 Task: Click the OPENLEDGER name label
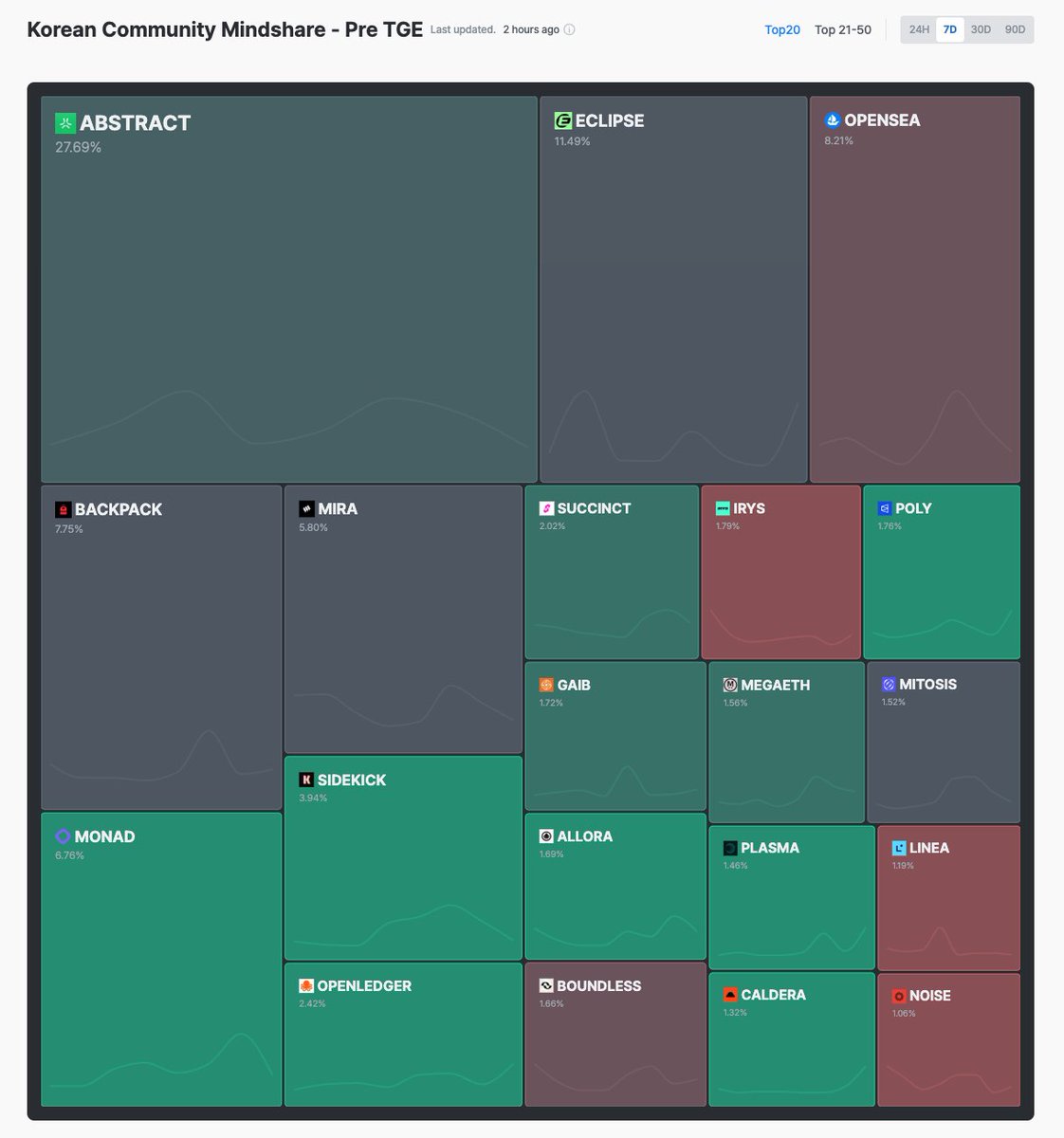(x=364, y=986)
